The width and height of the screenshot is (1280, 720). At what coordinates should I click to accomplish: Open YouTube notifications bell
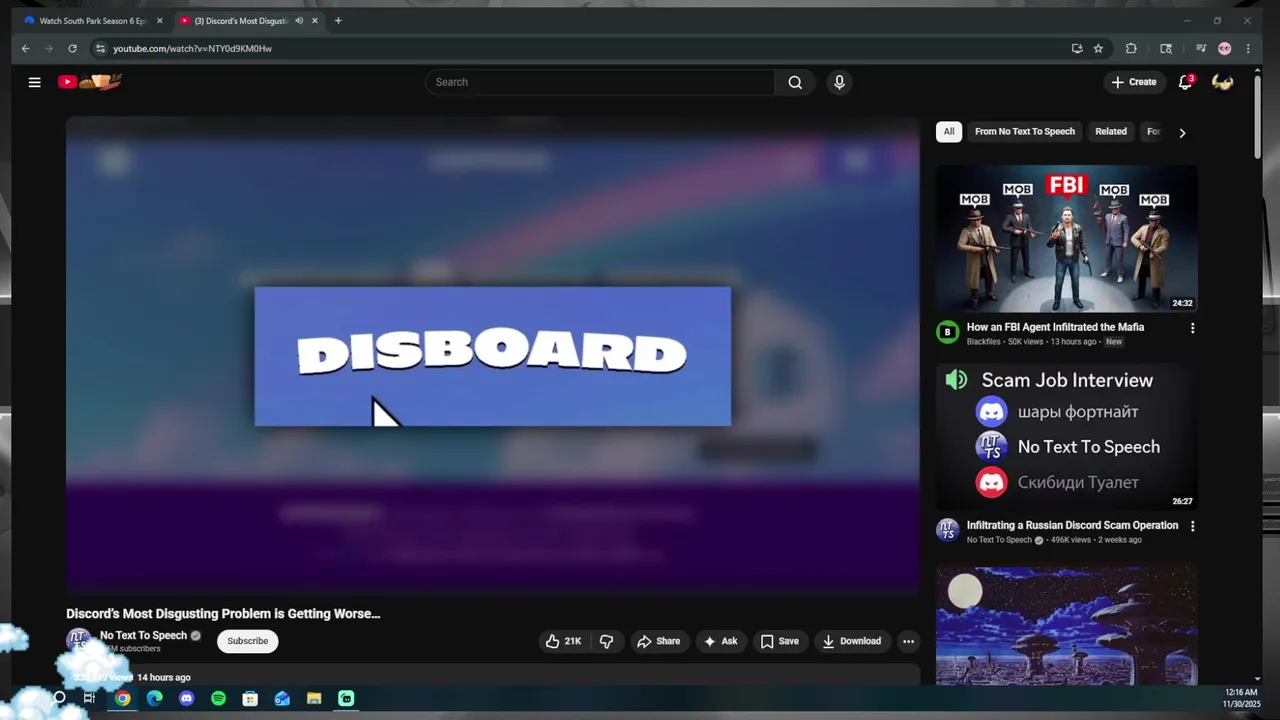click(x=1185, y=82)
